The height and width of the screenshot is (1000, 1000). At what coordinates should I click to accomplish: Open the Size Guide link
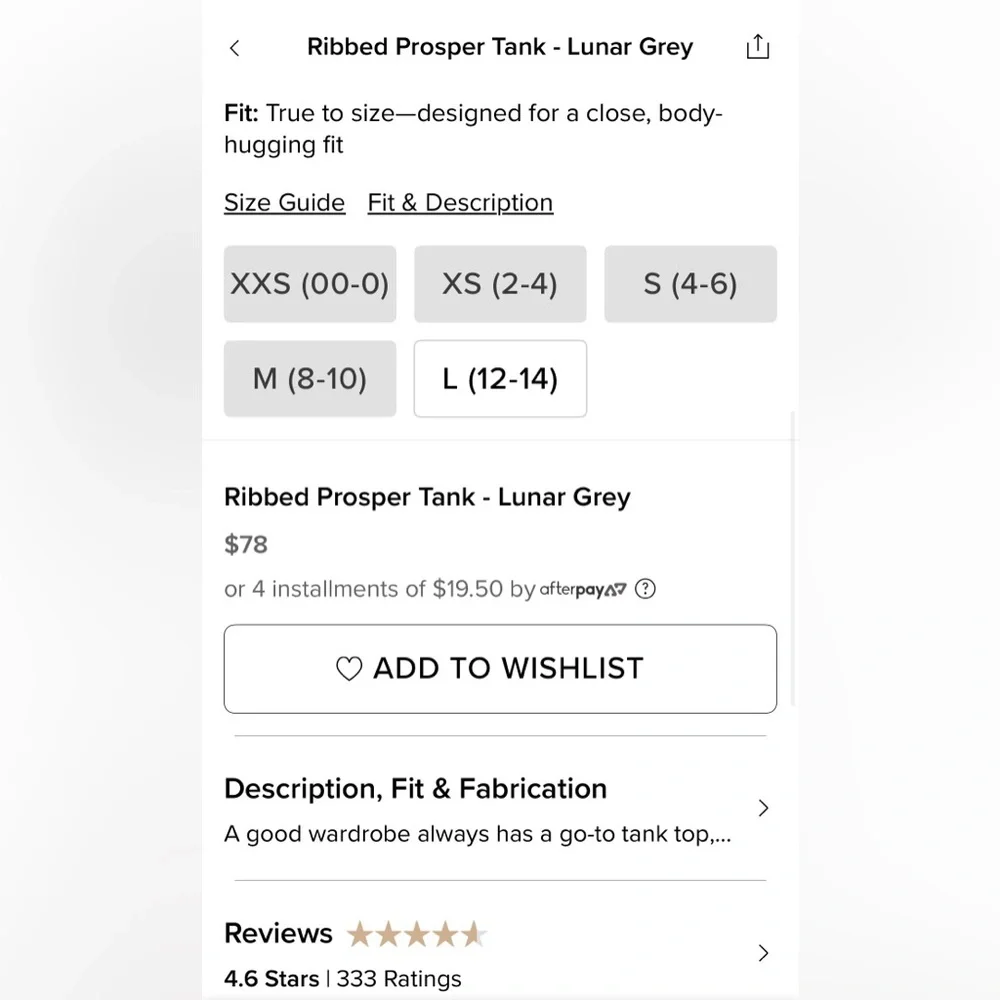[x=284, y=203]
